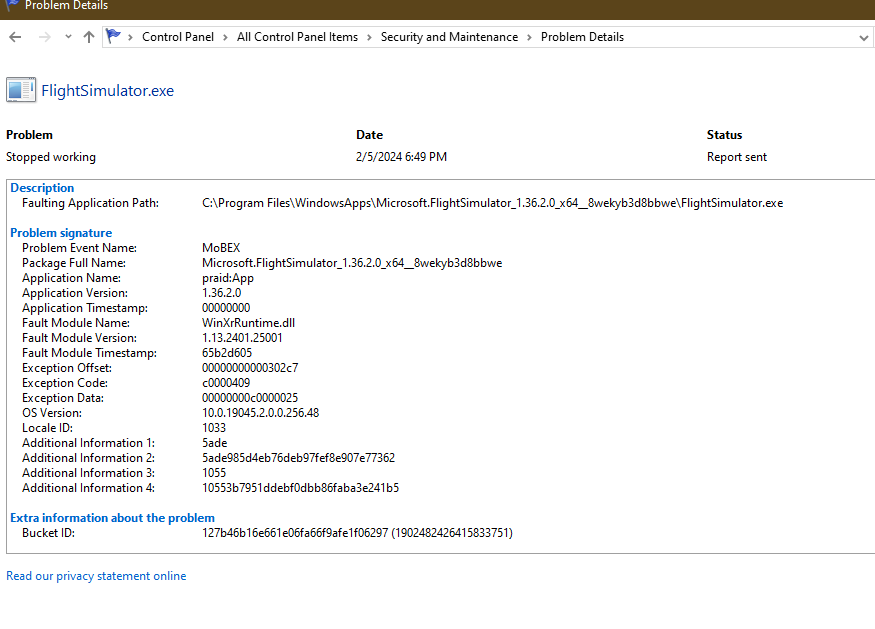Click the Status column header
The image size is (875, 629).
[724, 135]
